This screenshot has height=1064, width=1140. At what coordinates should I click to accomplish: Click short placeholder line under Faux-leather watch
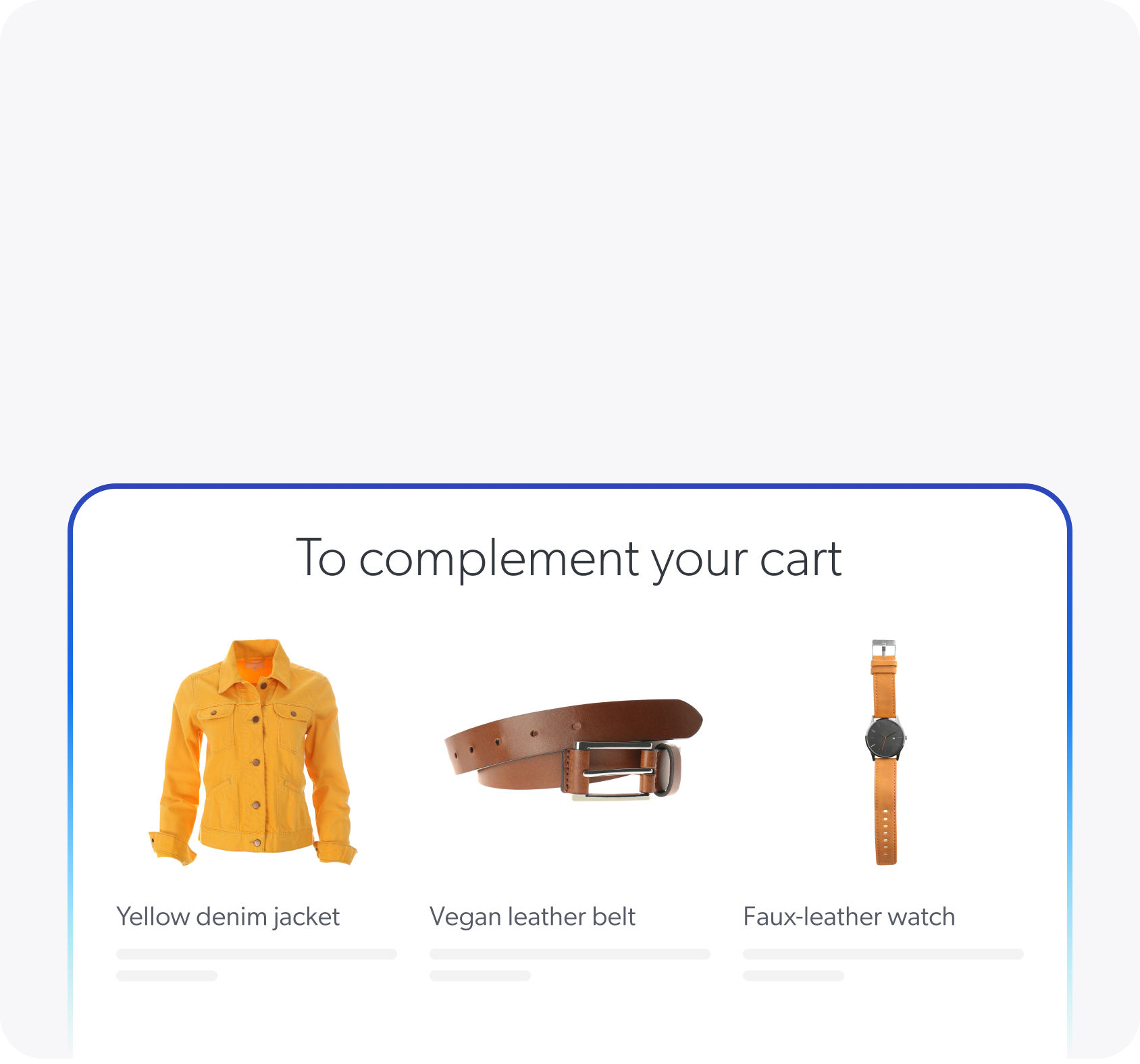pyautogui.click(x=794, y=976)
